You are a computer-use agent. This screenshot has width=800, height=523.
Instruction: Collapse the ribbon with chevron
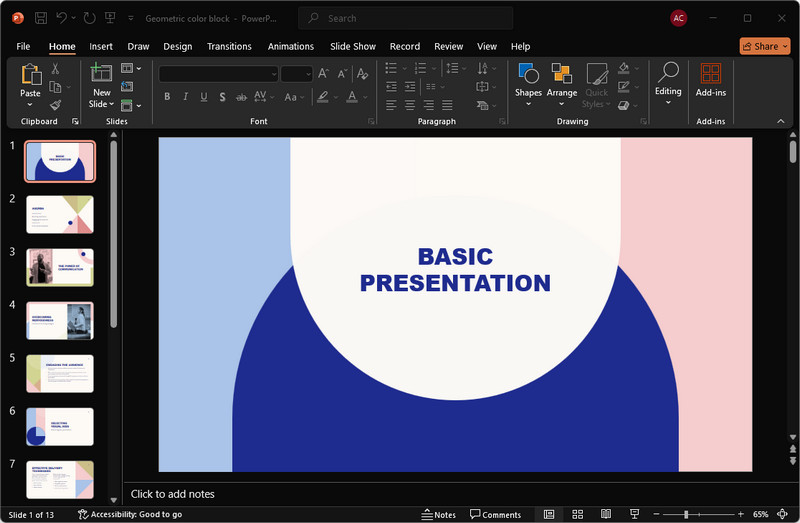click(781, 121)
